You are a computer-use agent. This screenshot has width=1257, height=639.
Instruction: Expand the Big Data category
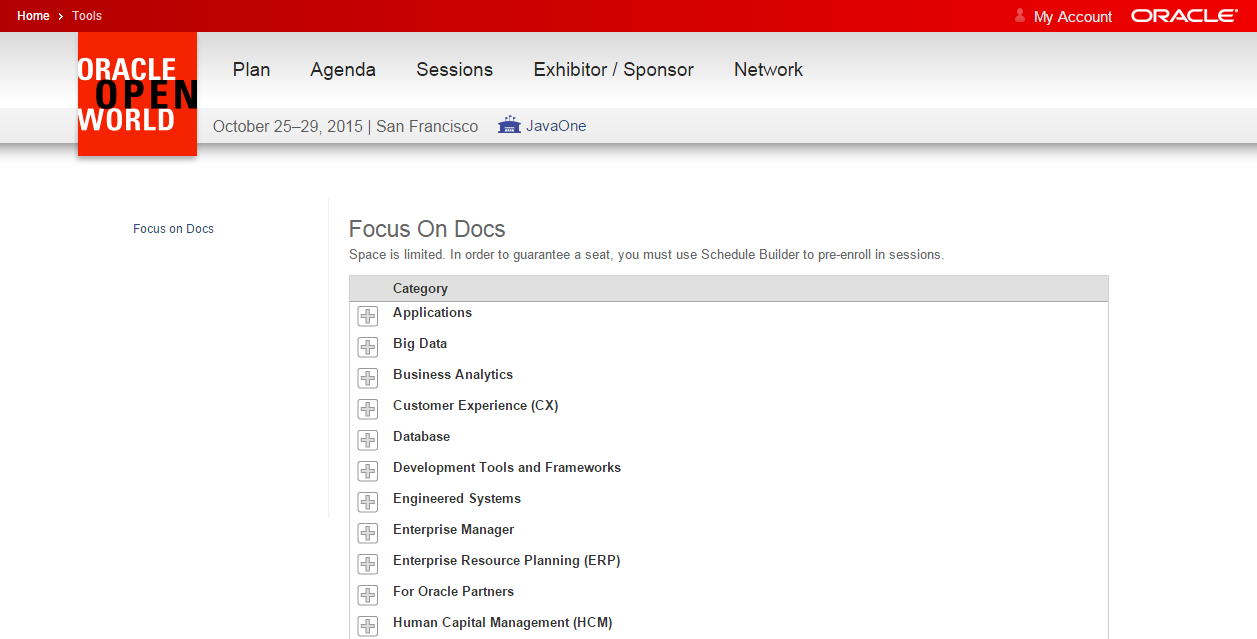tap(368, 347)
